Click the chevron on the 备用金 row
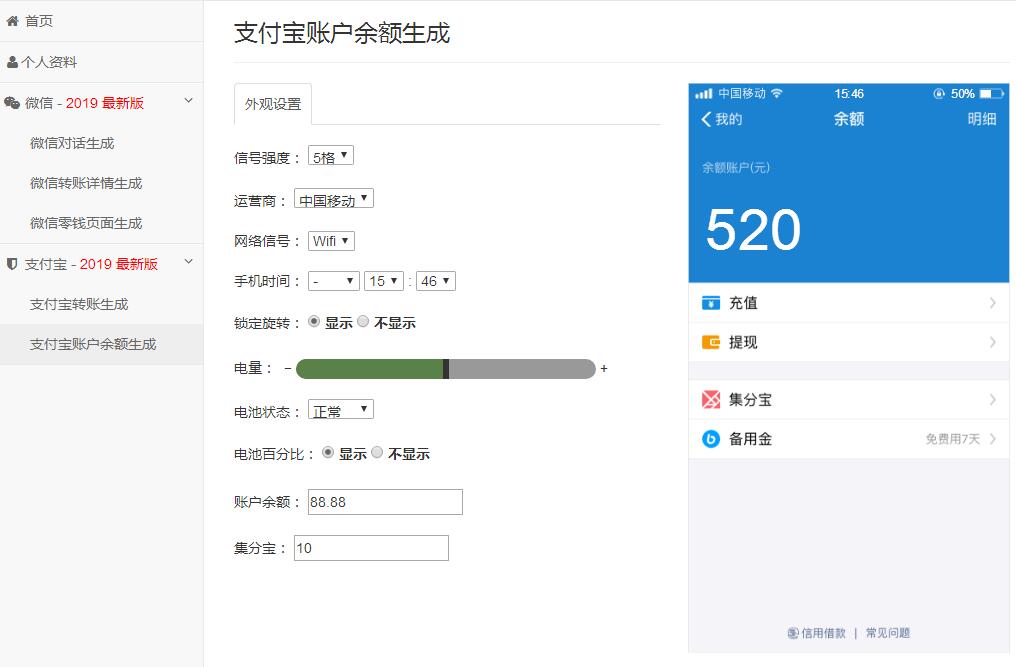Screen dimensions: 1016x667 993,439
